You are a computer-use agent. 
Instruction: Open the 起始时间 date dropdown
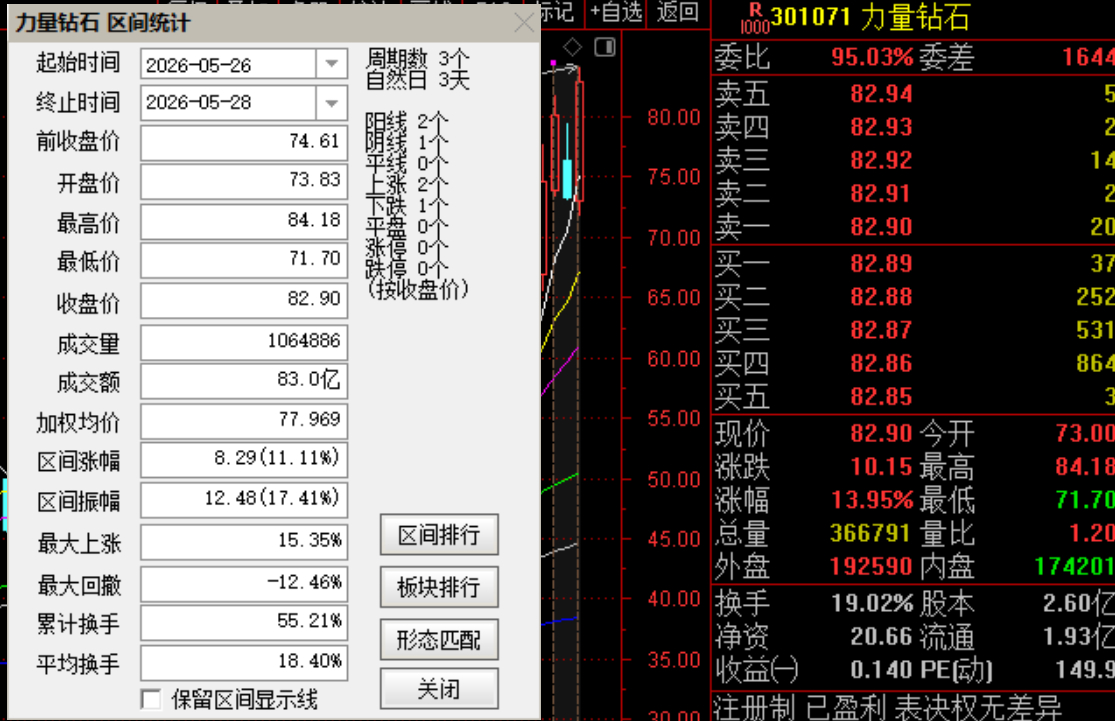click(x=331, y=64)
